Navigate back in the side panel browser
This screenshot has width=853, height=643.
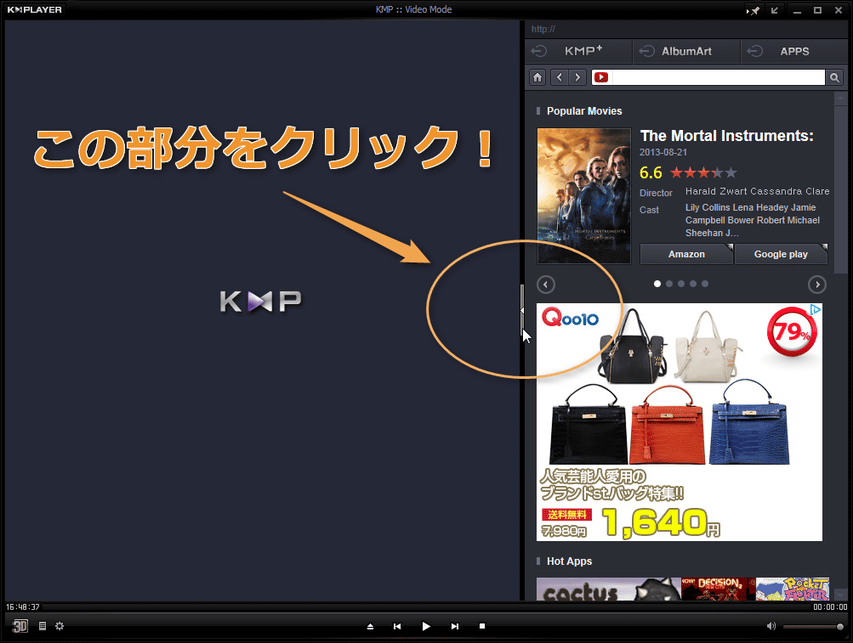559,77
